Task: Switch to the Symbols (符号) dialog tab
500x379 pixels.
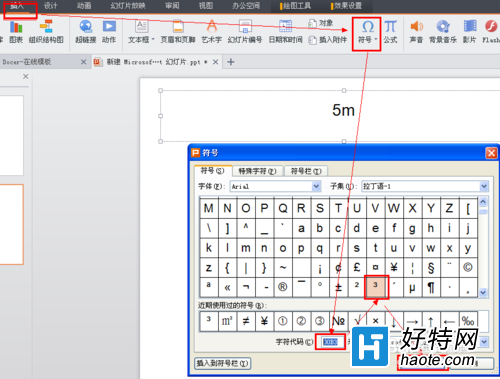Action: pos(212,171)
